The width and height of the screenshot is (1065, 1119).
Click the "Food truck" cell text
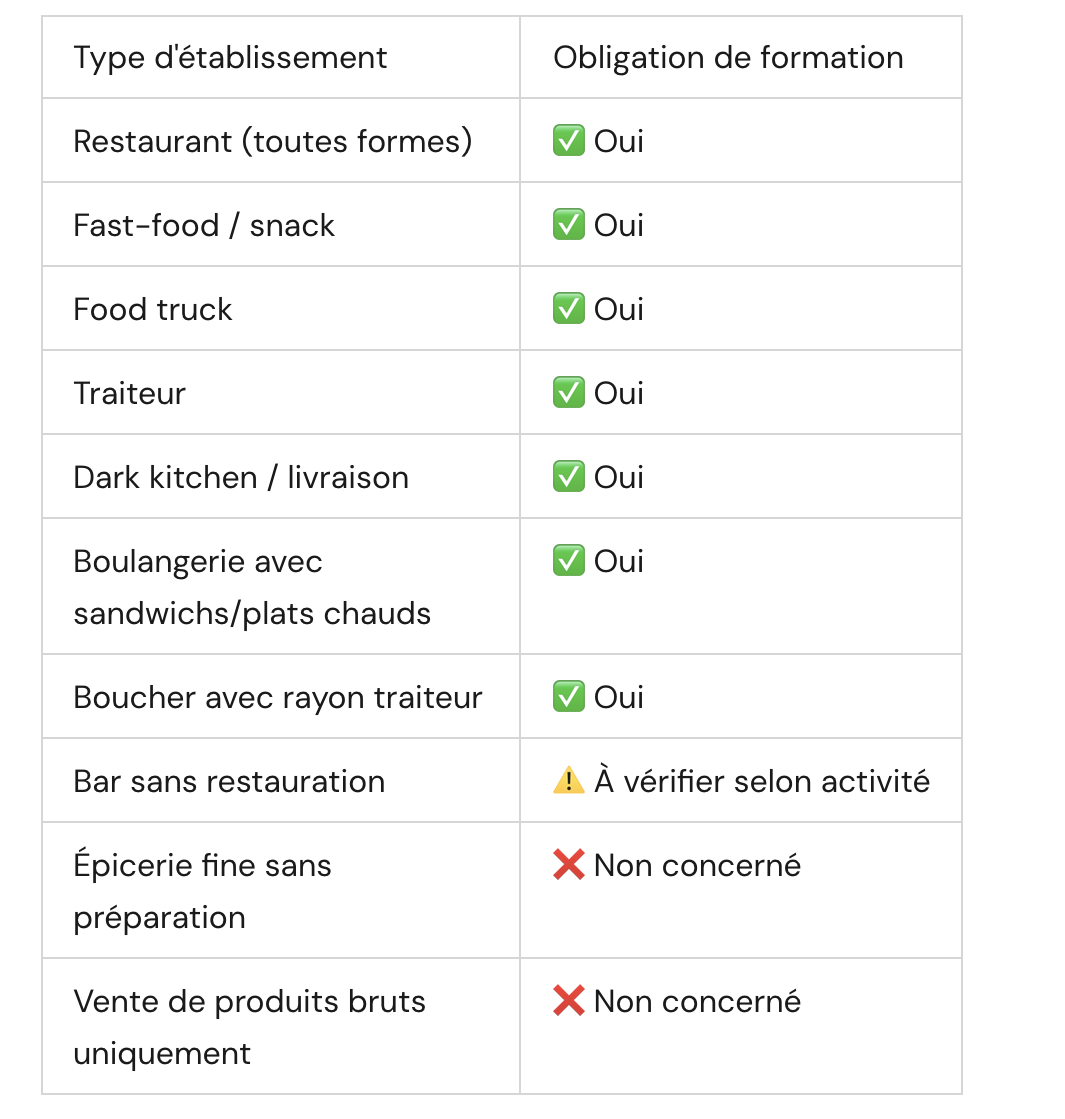[153, 309]
